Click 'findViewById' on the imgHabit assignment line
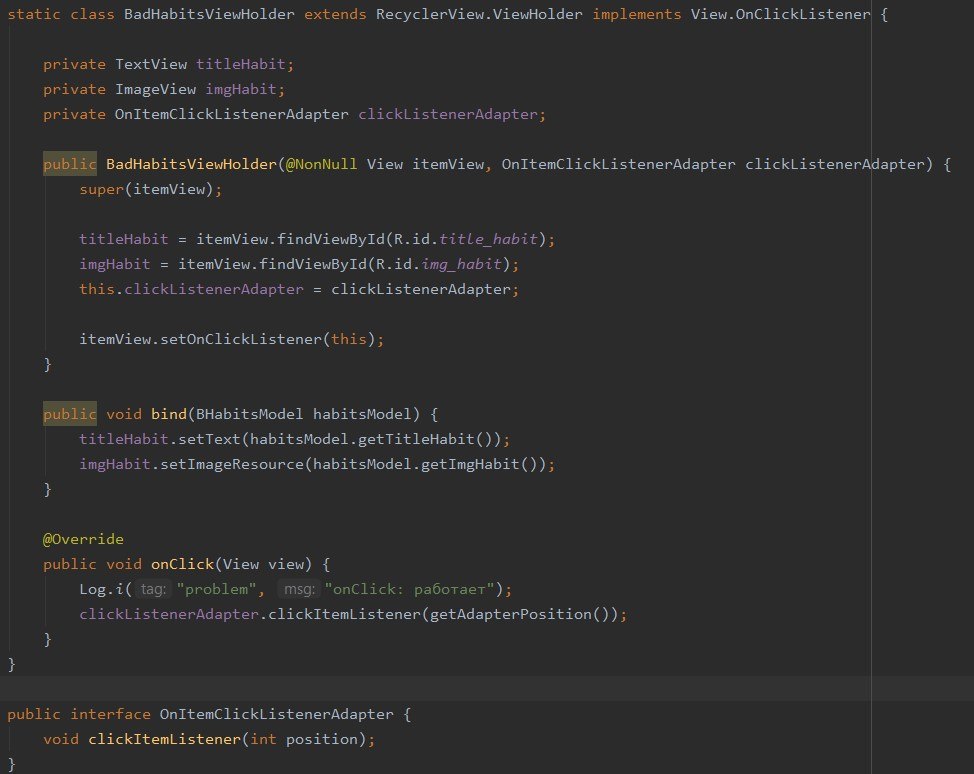 tap(313, 264)
